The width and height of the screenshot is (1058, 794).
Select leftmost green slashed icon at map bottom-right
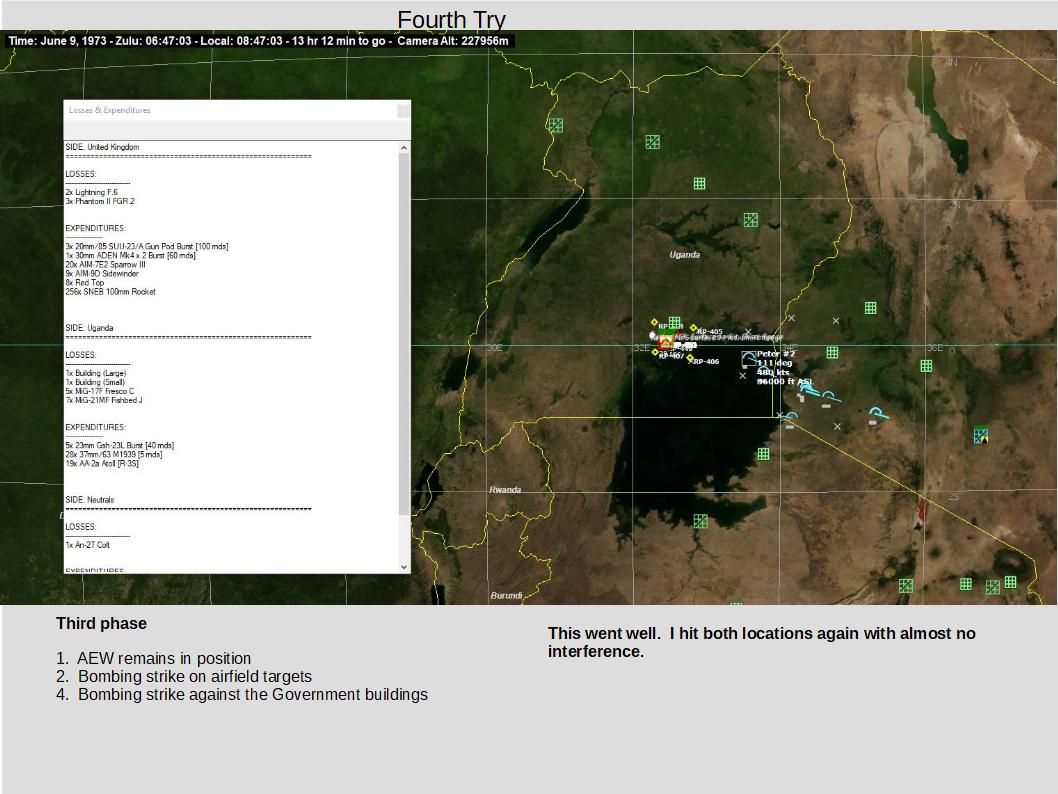[906, 586]
